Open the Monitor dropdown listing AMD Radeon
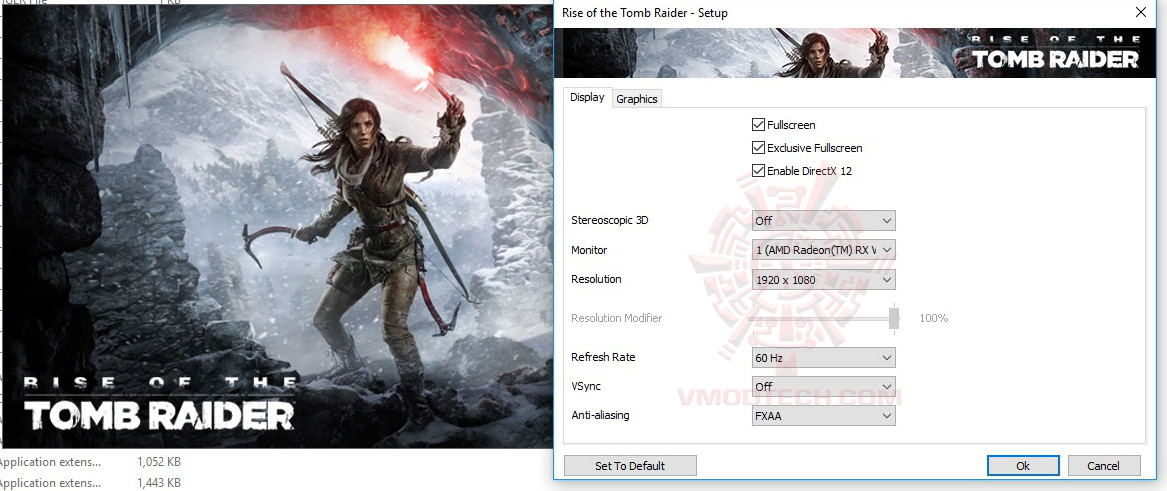Screen dimensions: 1167x491 click(824, 250)
